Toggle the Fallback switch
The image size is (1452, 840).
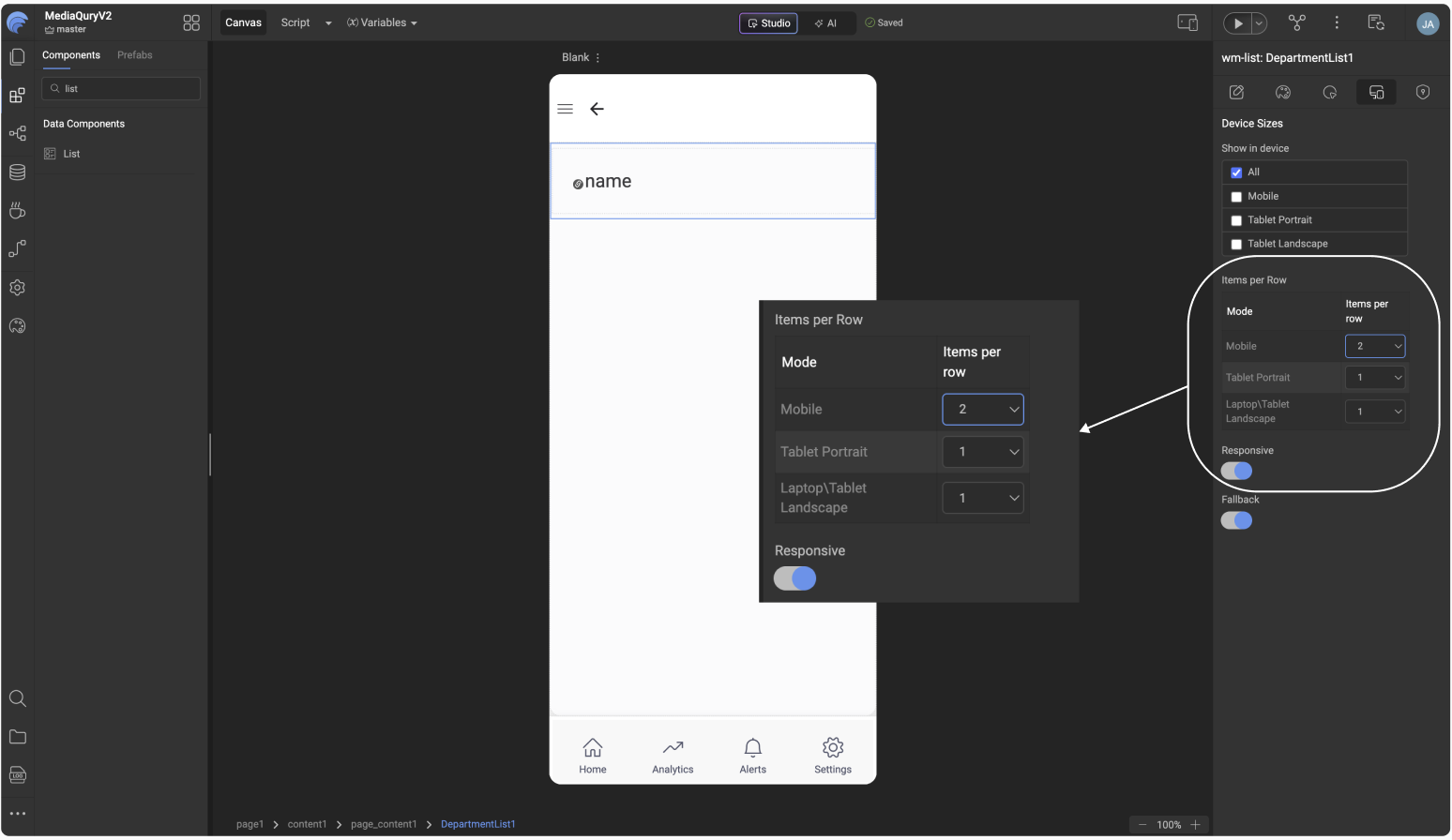coord(1236,520)
